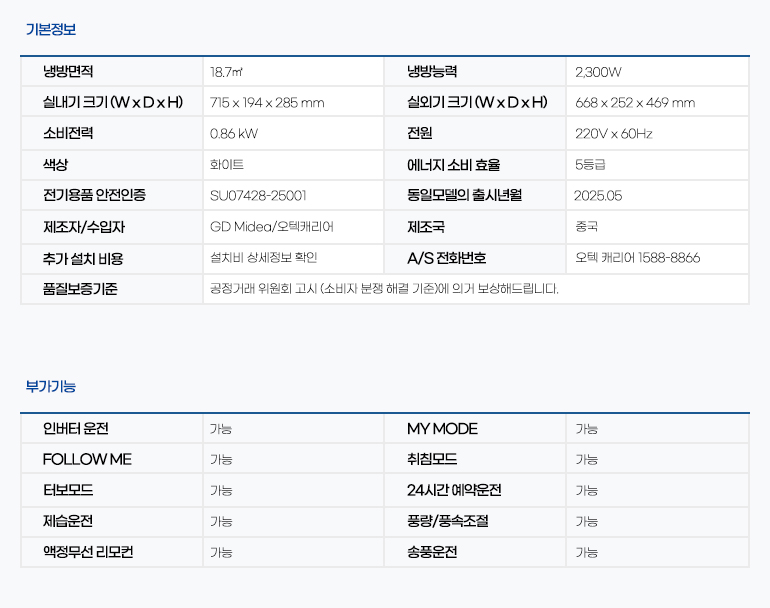Click the energy efficiency rating 5등급
Viewport: 770px width, 608px height.
coord(590,165)
